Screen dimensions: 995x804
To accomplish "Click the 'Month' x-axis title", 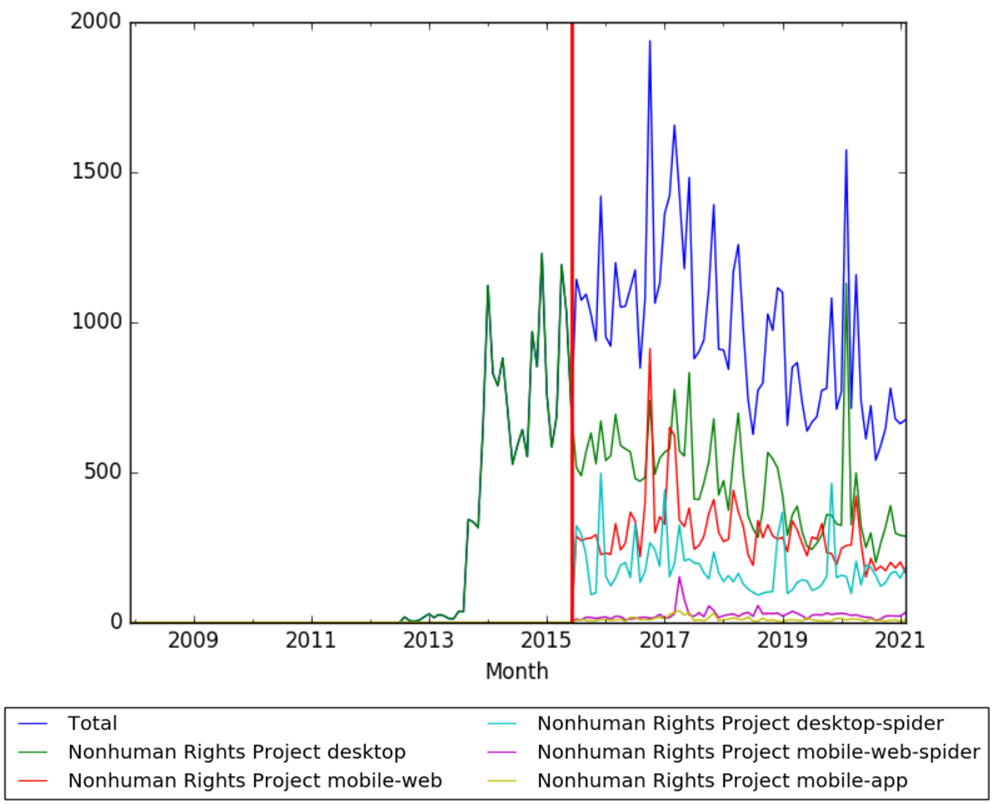I will coord(517,672).
